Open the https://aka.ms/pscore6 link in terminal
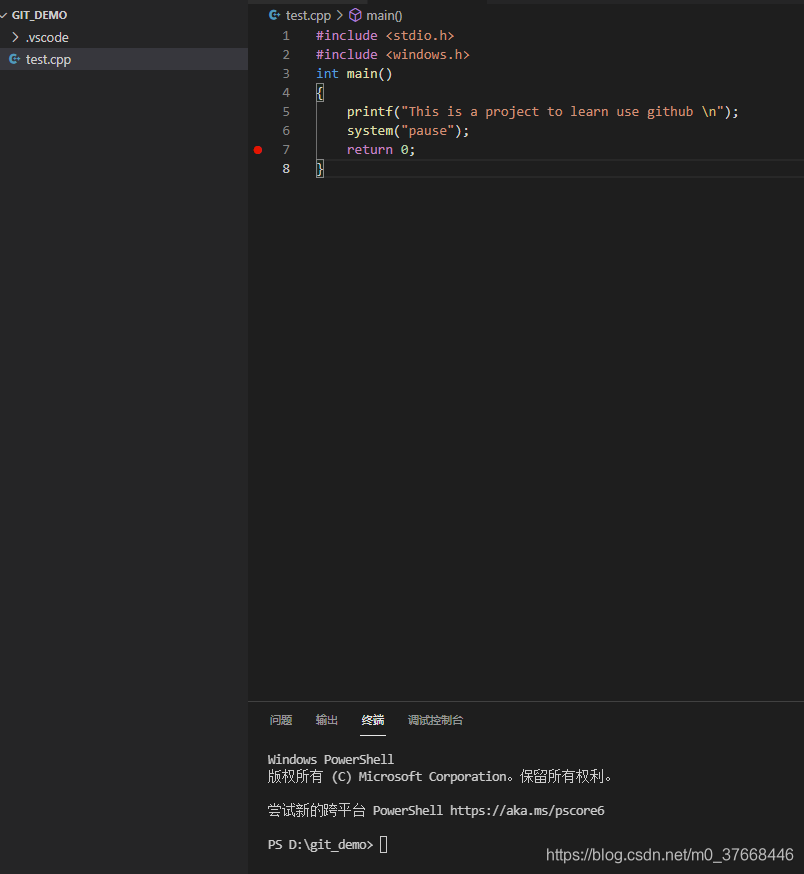Image resolution: width=804 pixels, height=874 pixels. tap(527, 810)
